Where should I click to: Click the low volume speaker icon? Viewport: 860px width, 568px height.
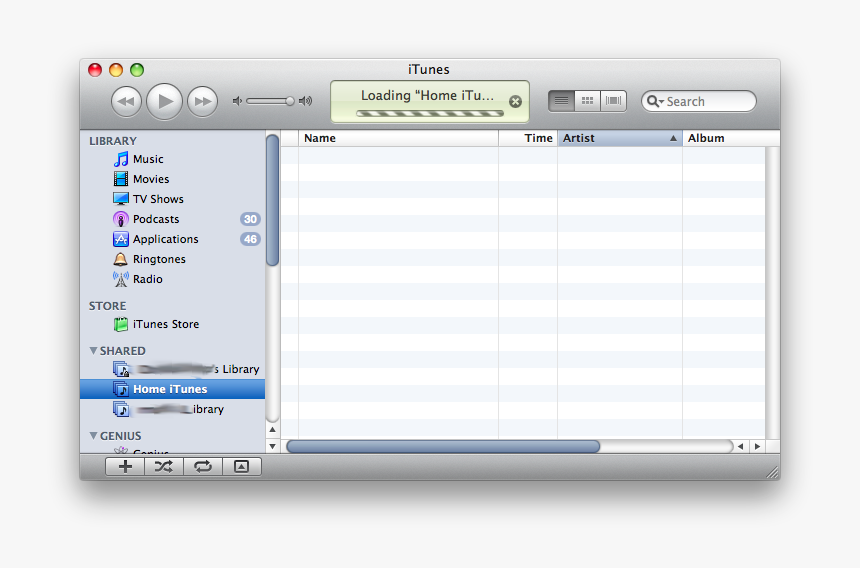pyautogui.click(x=237, y=101)
